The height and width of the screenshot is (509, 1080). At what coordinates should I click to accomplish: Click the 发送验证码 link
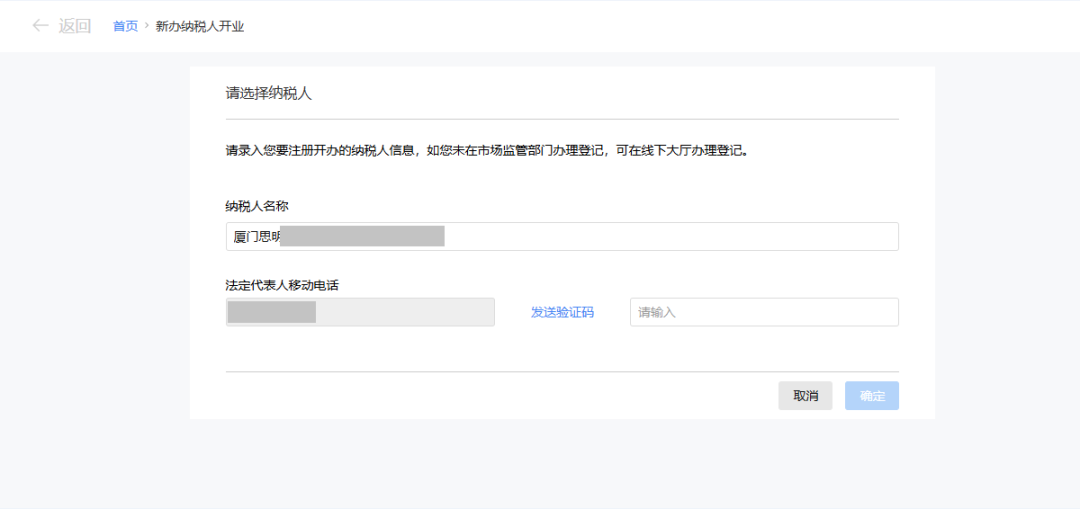point(562,312)
